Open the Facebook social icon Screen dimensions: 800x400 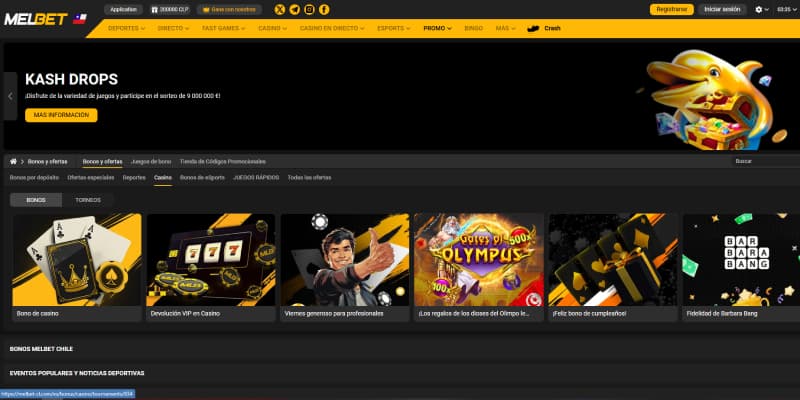[324, 9]
